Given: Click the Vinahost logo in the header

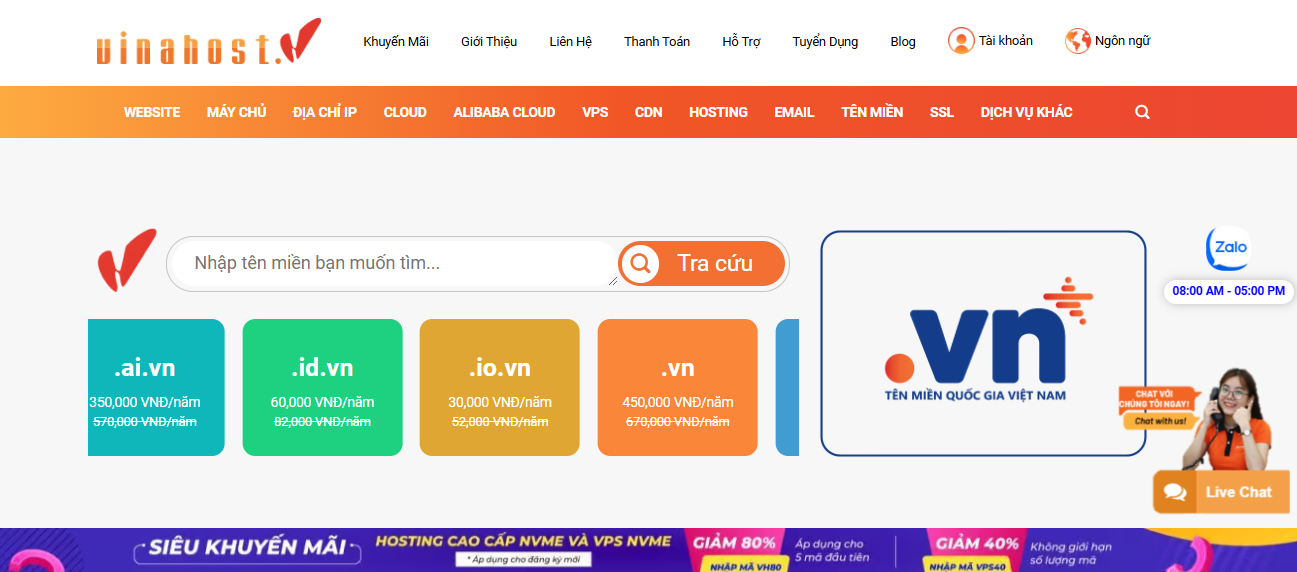Looking at the screenshot, I should point(208,42).
